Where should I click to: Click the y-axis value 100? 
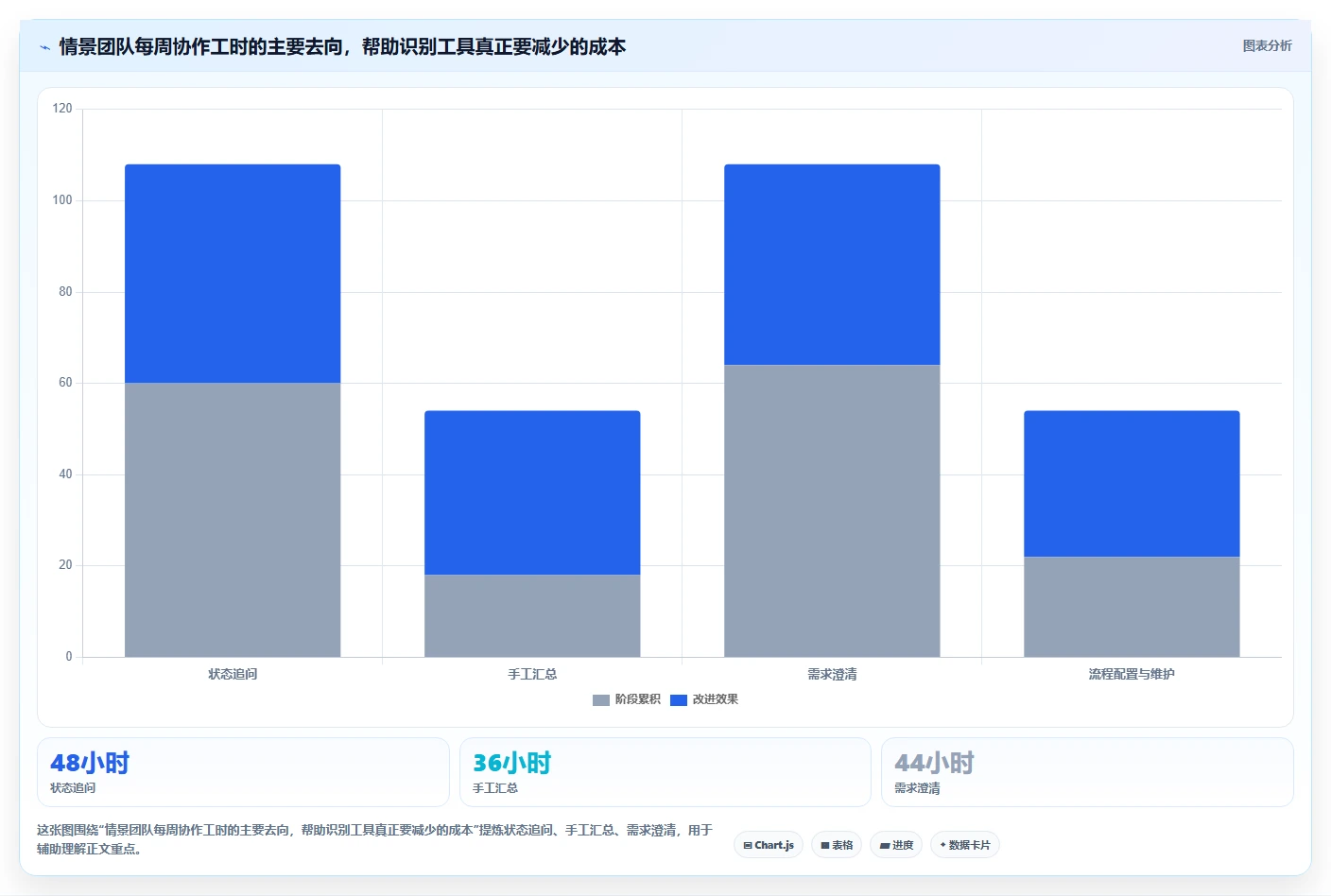(62, 199)
